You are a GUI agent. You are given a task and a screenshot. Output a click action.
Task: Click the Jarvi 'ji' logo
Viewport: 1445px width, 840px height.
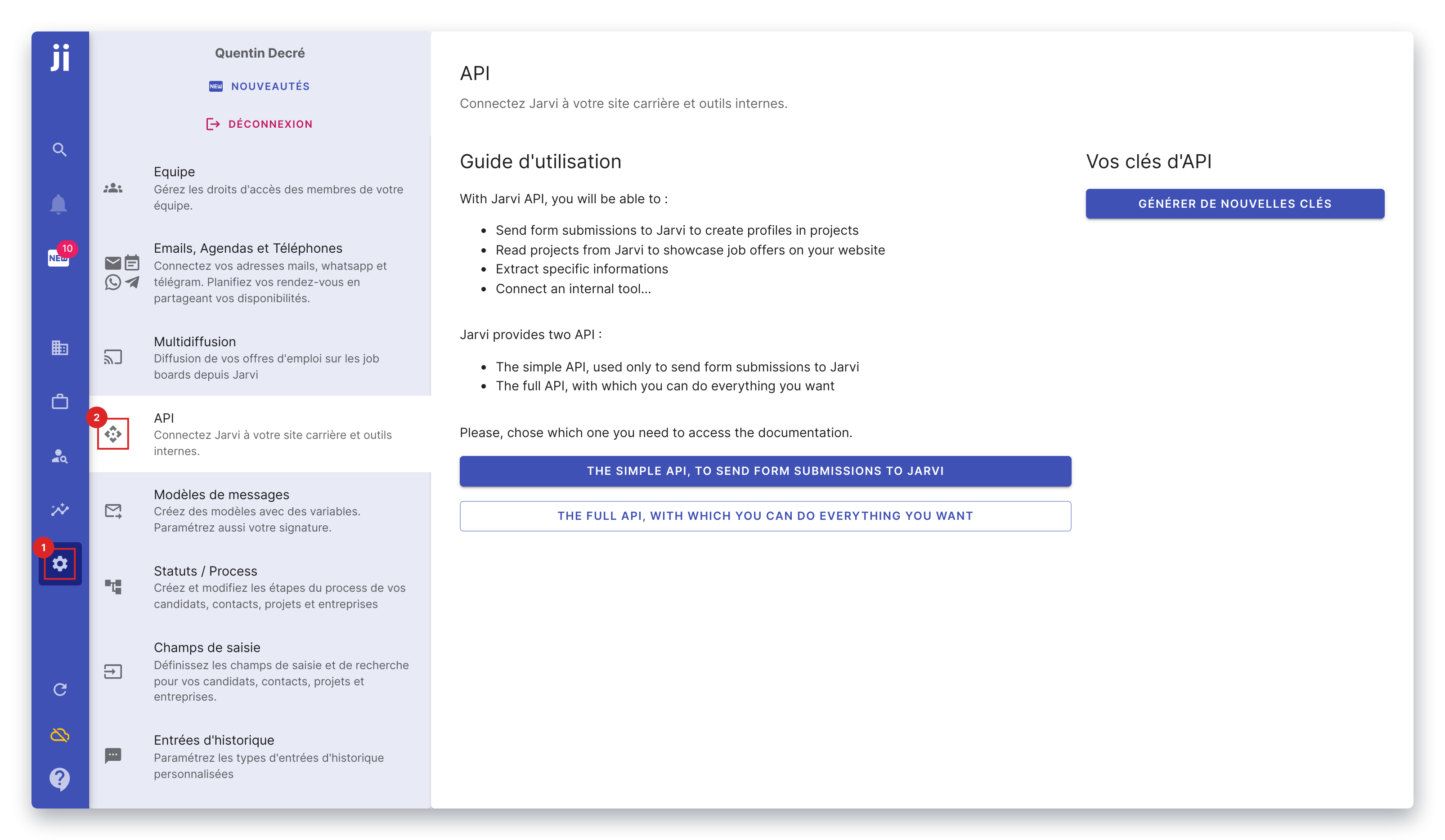tap(60, 57)
